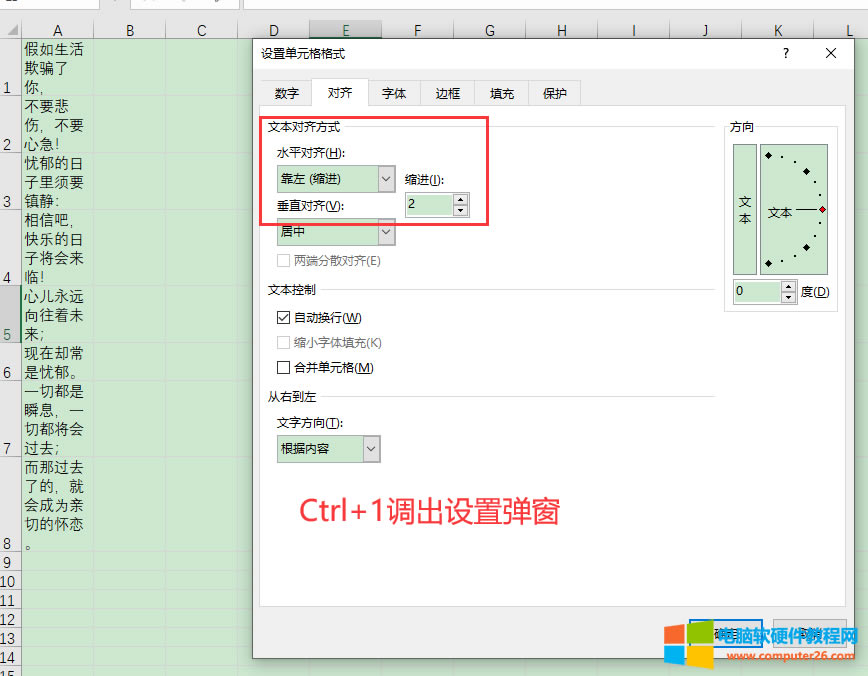868x676 pixels.
Task: Expand the 垂直对齐 dropdown
Action: pyautogui.click(x=386, y=232)
